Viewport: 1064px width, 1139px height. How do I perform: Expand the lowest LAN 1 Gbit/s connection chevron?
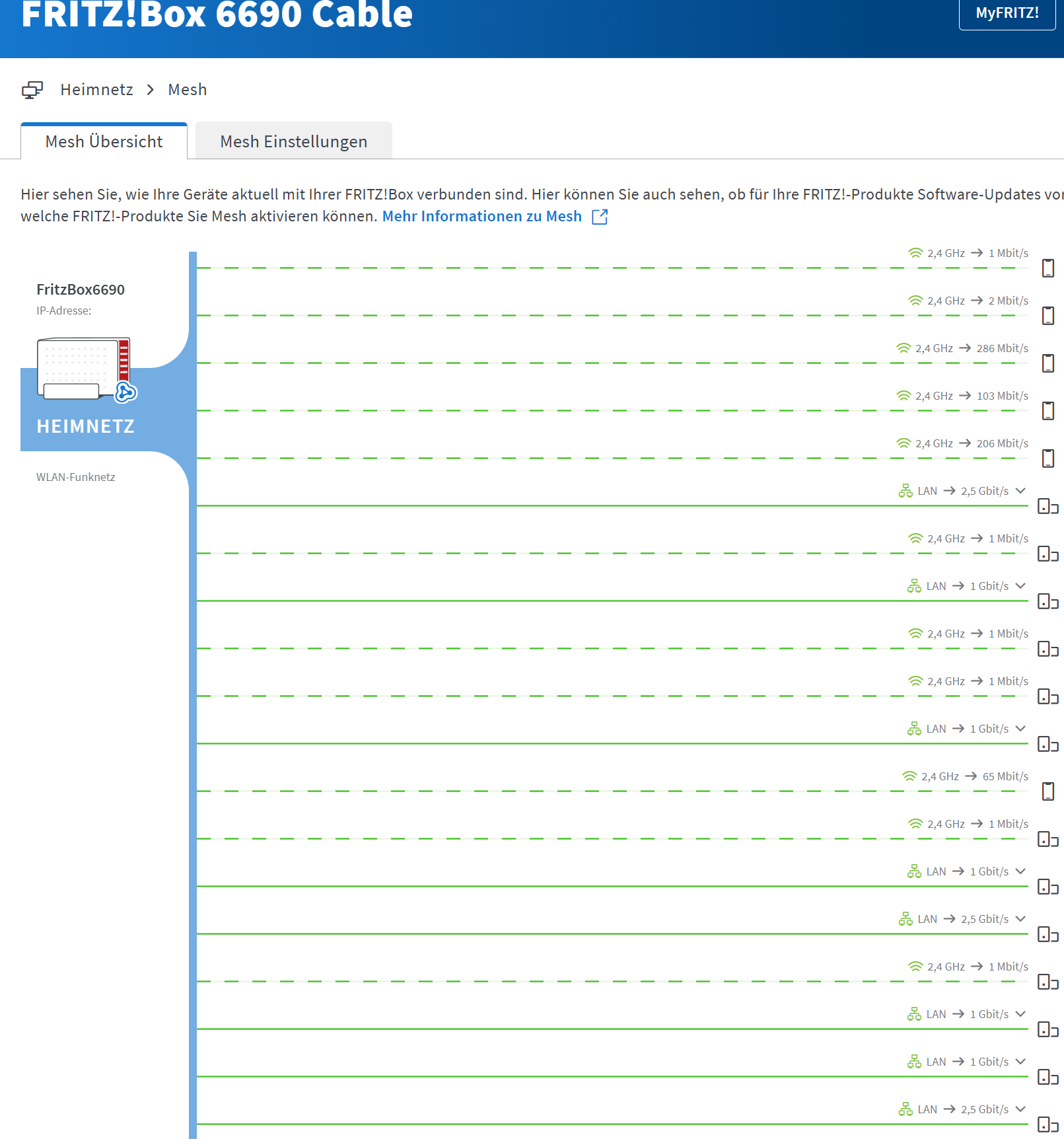pos(1020,1062)
